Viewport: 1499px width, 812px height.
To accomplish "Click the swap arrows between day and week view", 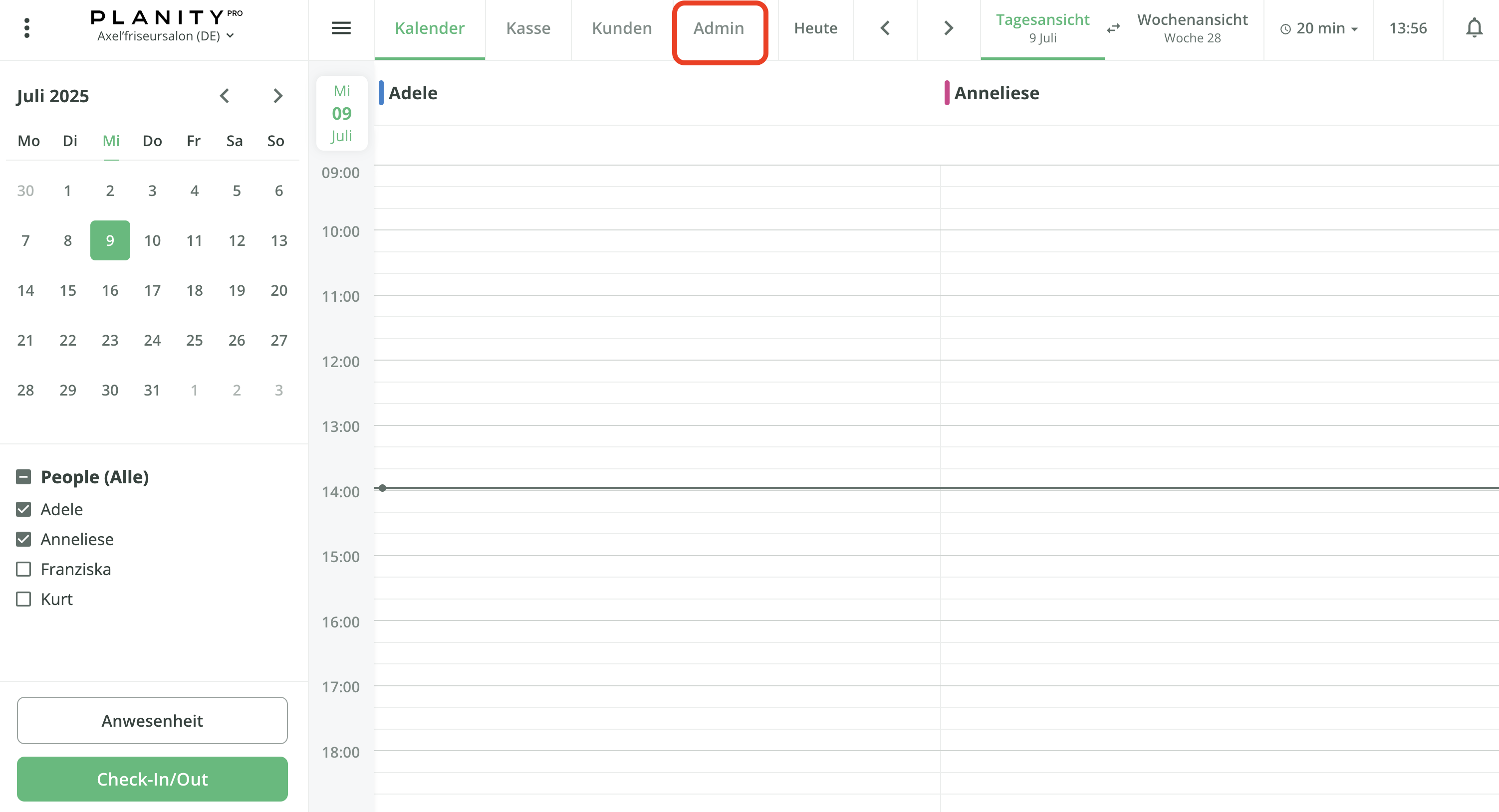I will (1113, 28).
